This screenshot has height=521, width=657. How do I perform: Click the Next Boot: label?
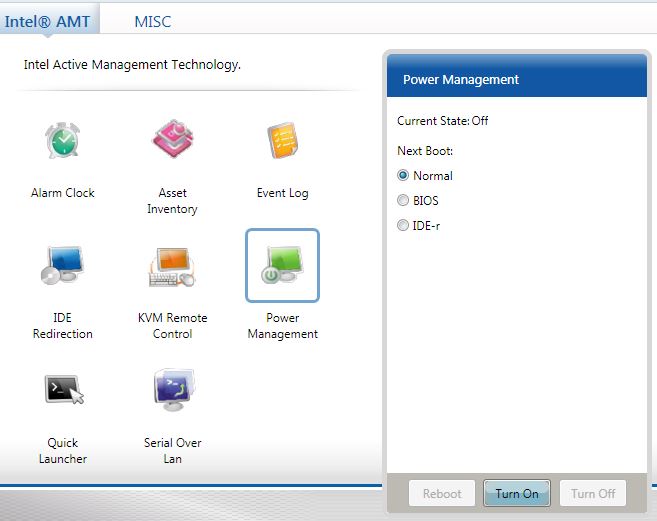click(x=425, y=150)
